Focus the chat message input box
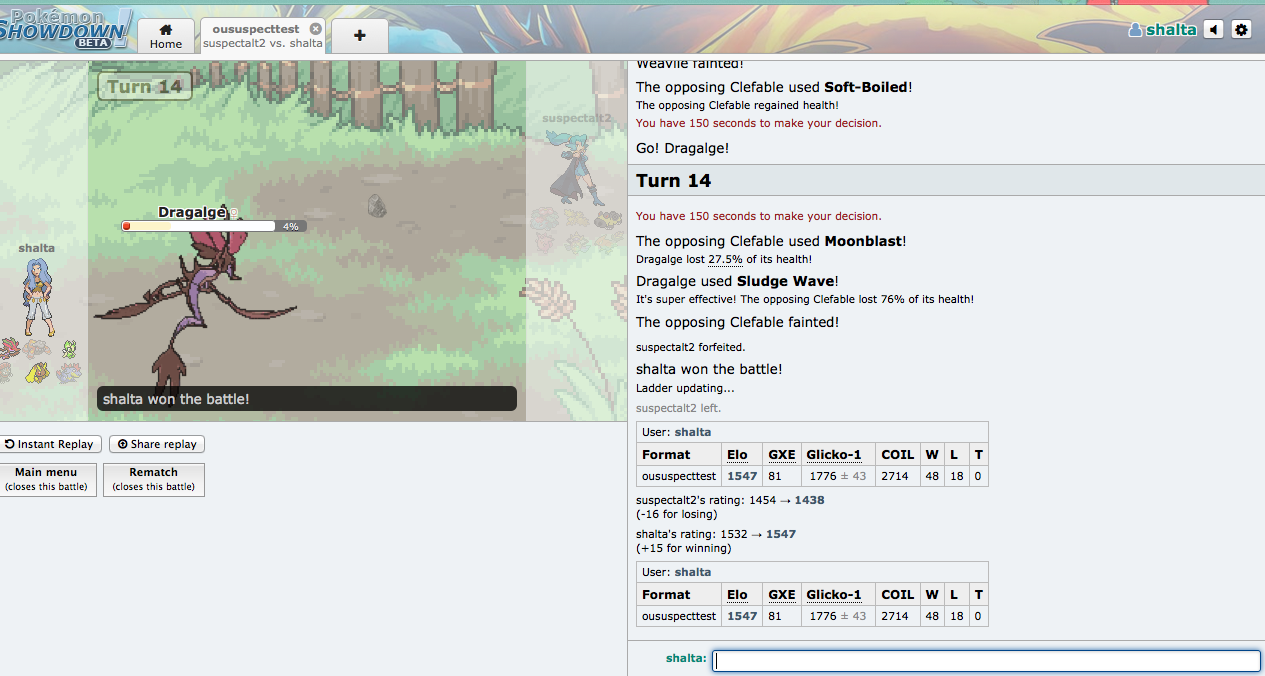The height and width of the screenshot is (676, 1265). tap(986, 661)
